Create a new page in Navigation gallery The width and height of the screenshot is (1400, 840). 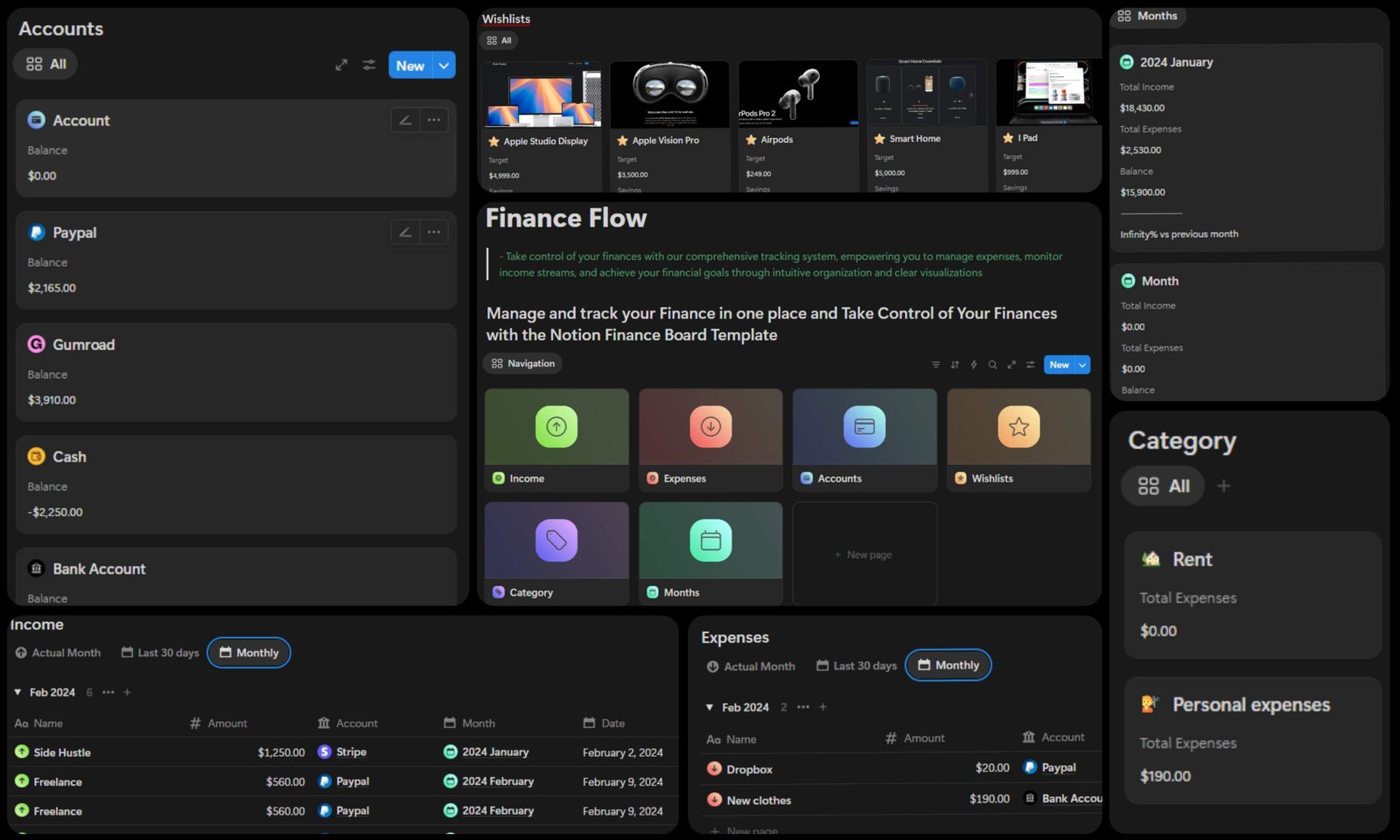(x=864, y=554)
